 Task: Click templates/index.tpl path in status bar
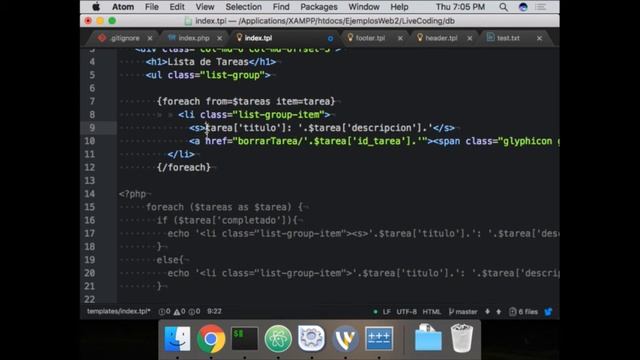[x=118, y=311]
